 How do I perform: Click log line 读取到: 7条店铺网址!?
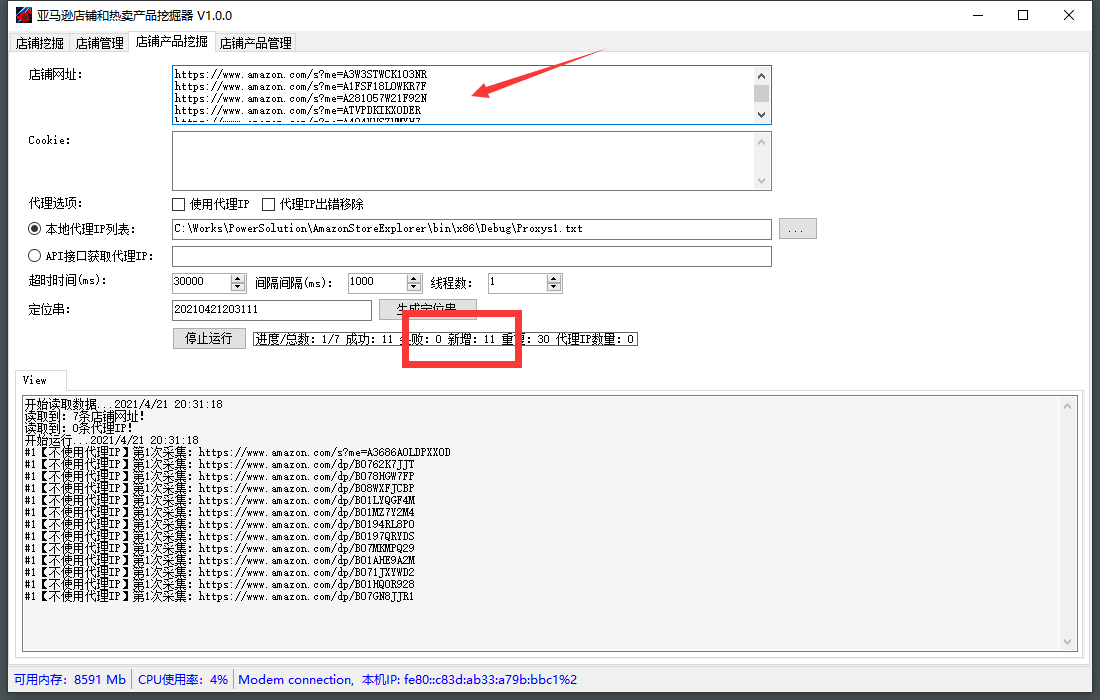click(84, 416)
